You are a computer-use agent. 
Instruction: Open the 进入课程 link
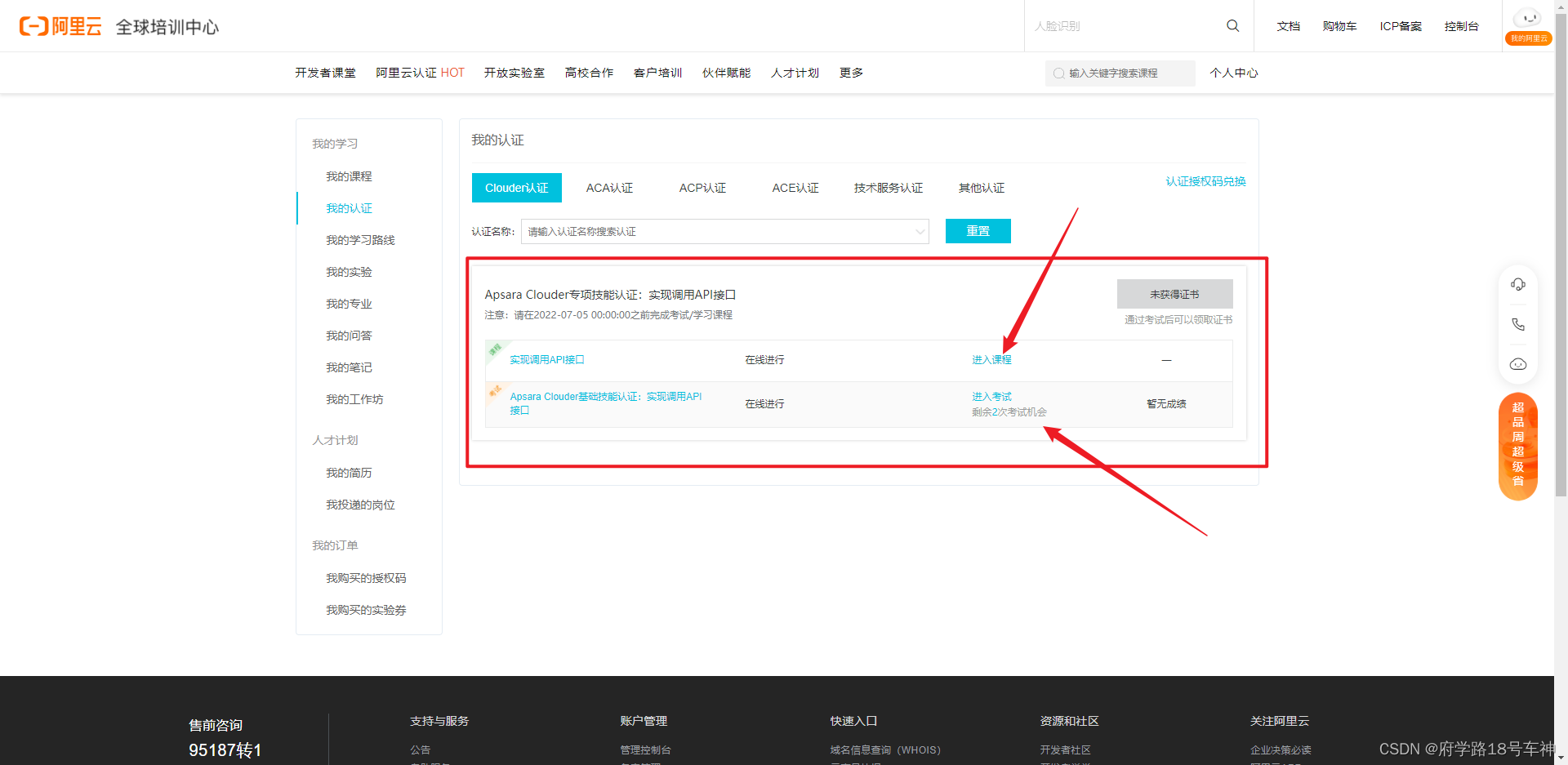pos(991,359)
